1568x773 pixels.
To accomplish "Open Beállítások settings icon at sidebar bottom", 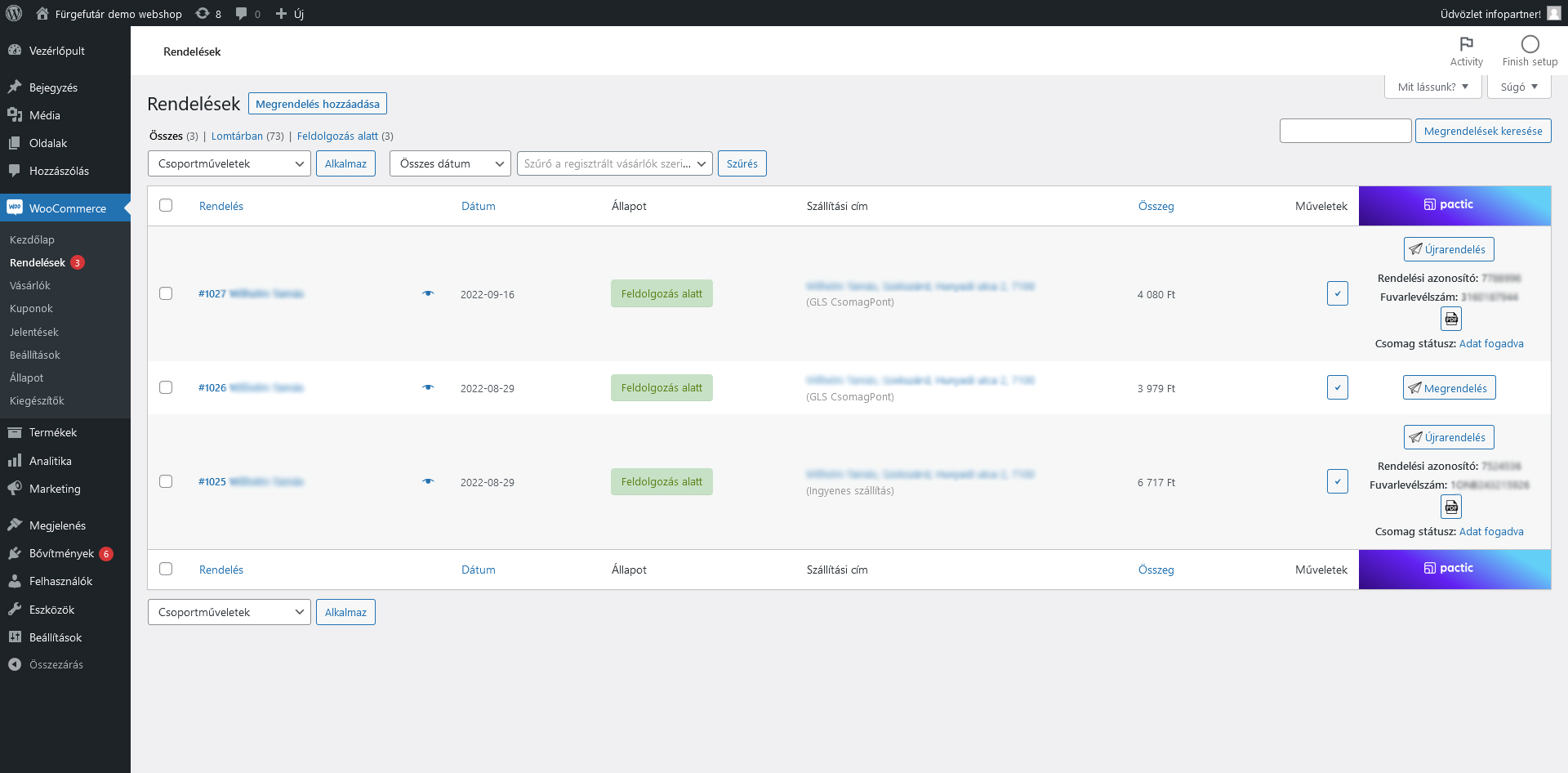I will (15, 637).
